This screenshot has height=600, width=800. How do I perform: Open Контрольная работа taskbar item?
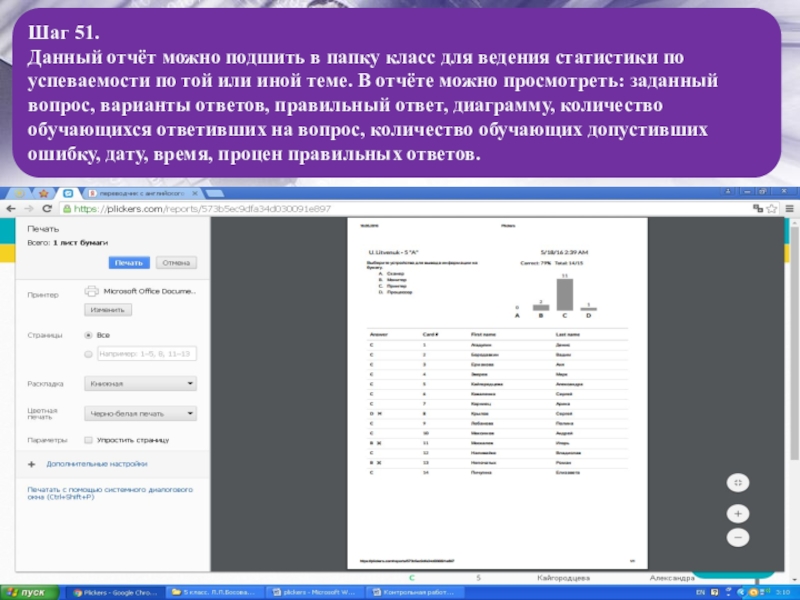[x=415, y=592]
